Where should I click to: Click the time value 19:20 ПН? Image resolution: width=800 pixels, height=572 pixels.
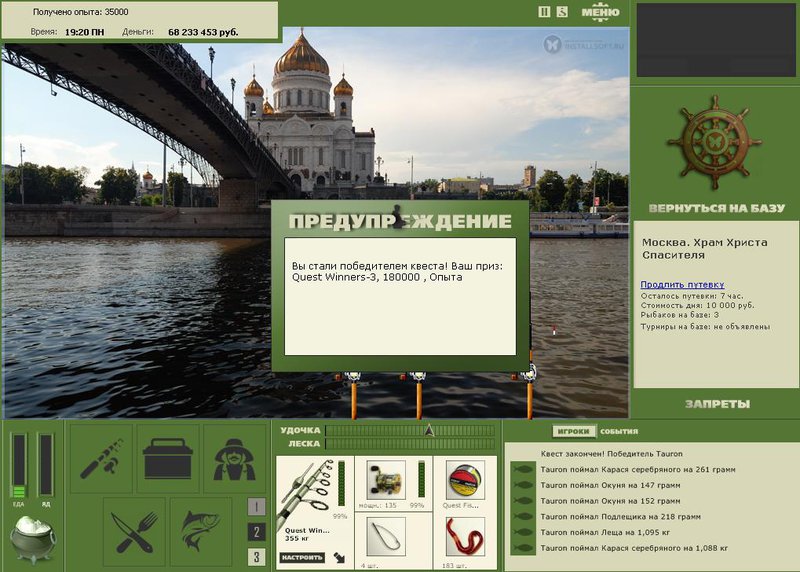tap(84, 32)
